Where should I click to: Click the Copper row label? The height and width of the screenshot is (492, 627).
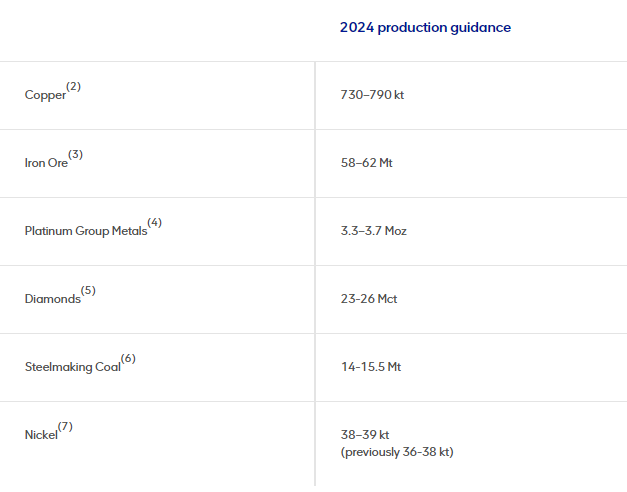click(45, 95)
